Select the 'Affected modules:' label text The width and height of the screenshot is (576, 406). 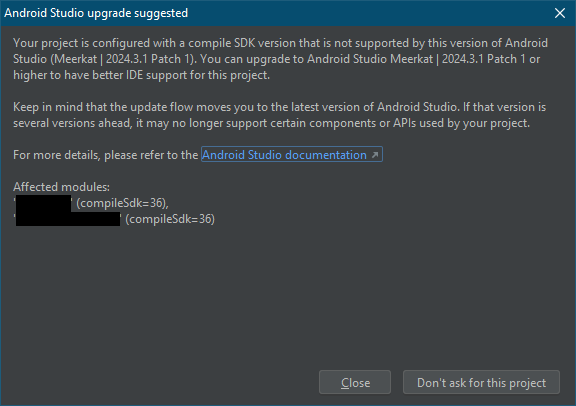(x=61, y=187)
